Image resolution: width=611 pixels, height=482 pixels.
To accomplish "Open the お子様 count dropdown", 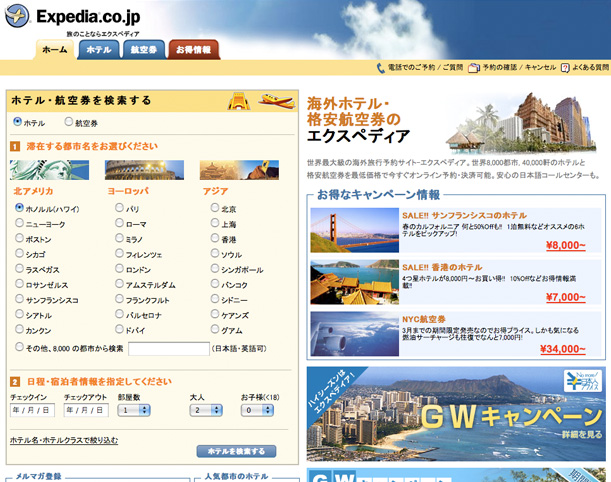I will [x=257, y=410].
